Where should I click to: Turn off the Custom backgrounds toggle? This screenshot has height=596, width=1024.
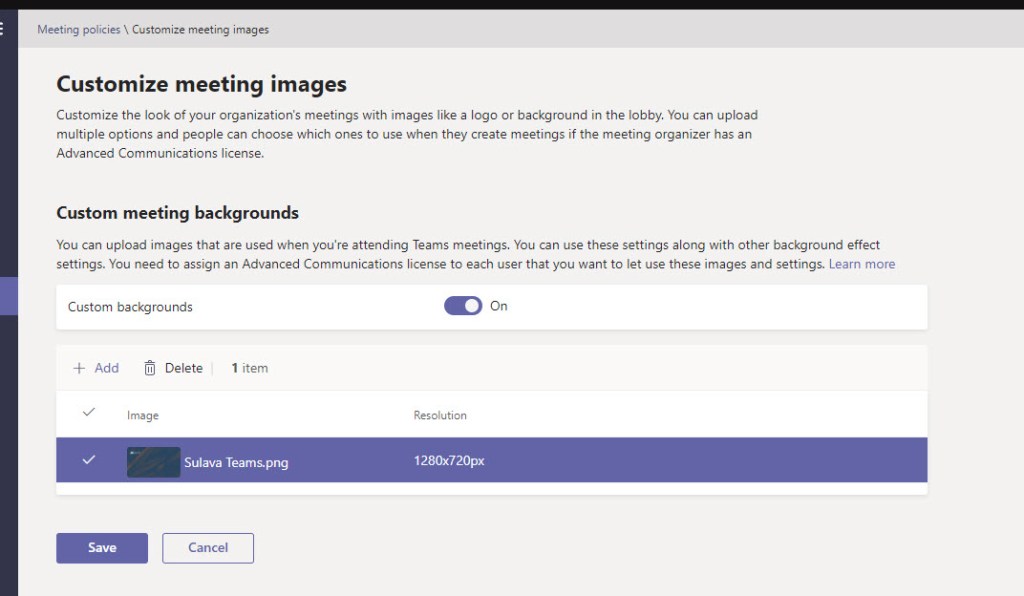[463, 306]
